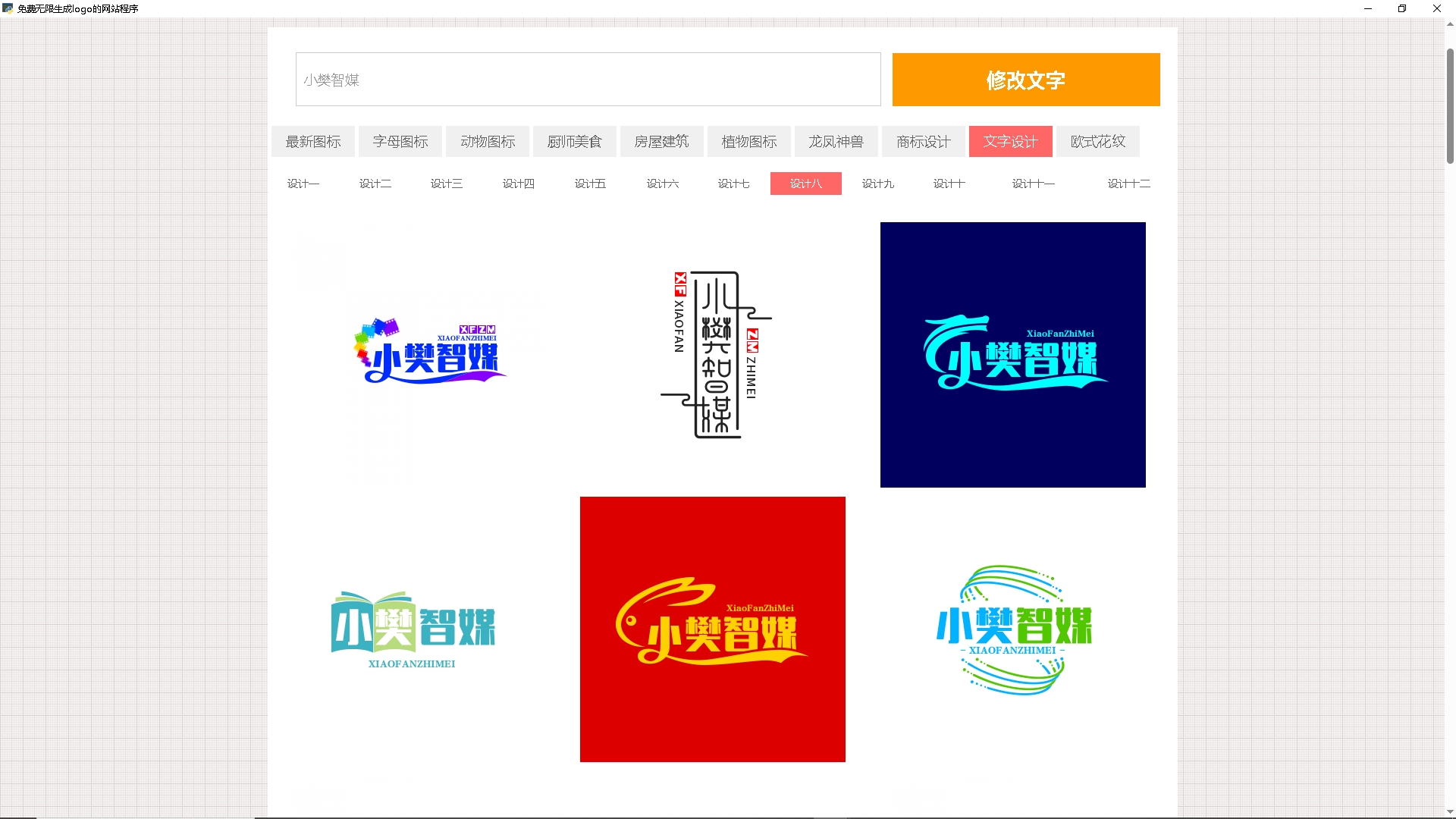Open the 商标设计 category tab
This screenshot has width=1456, height=819.
pyautogui.click(x=923, y=142)
